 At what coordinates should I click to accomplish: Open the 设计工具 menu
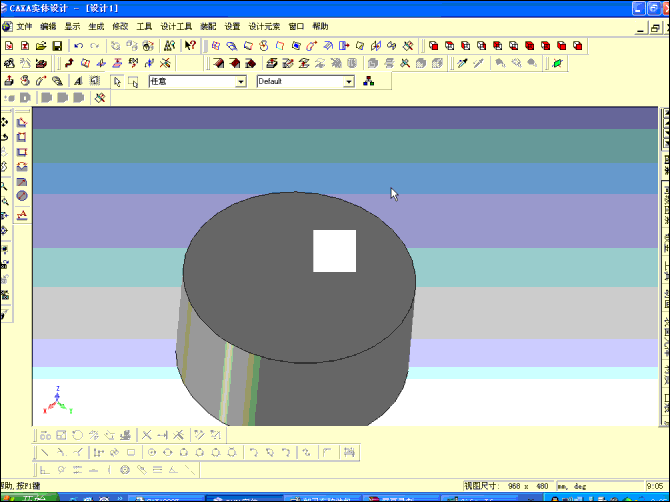[x=176, y=26]
